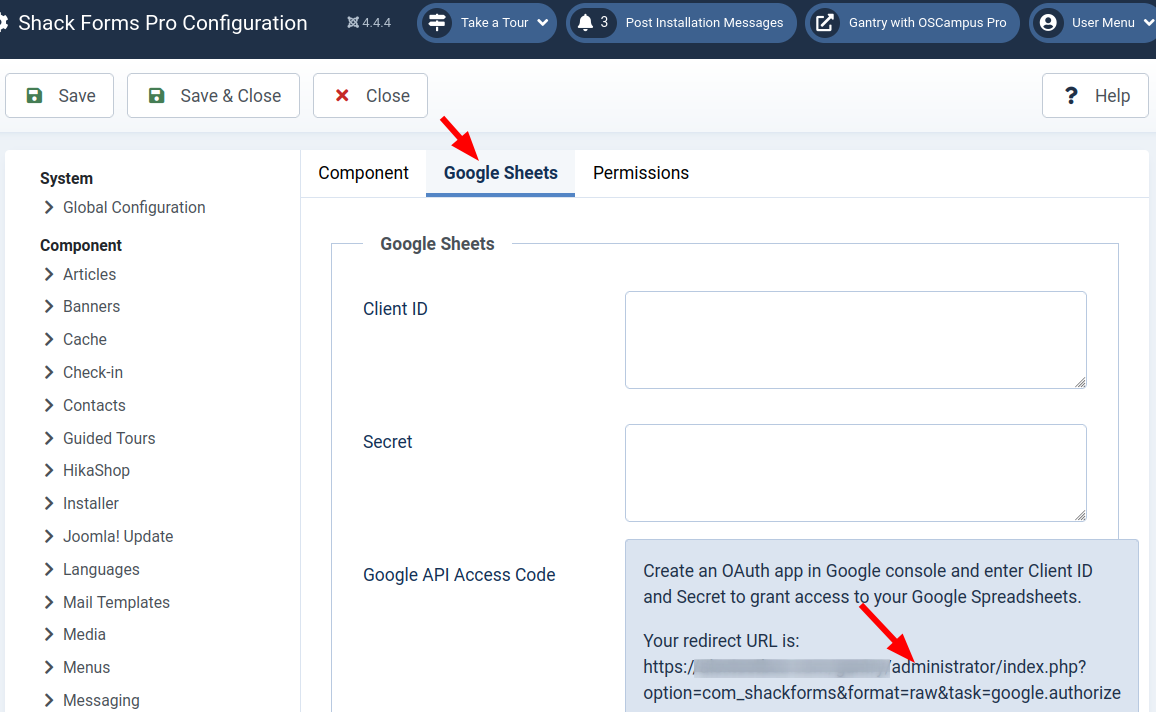1156x712 pixels.
Task: Click the chevron next to Languages
Action: (49, 570)
